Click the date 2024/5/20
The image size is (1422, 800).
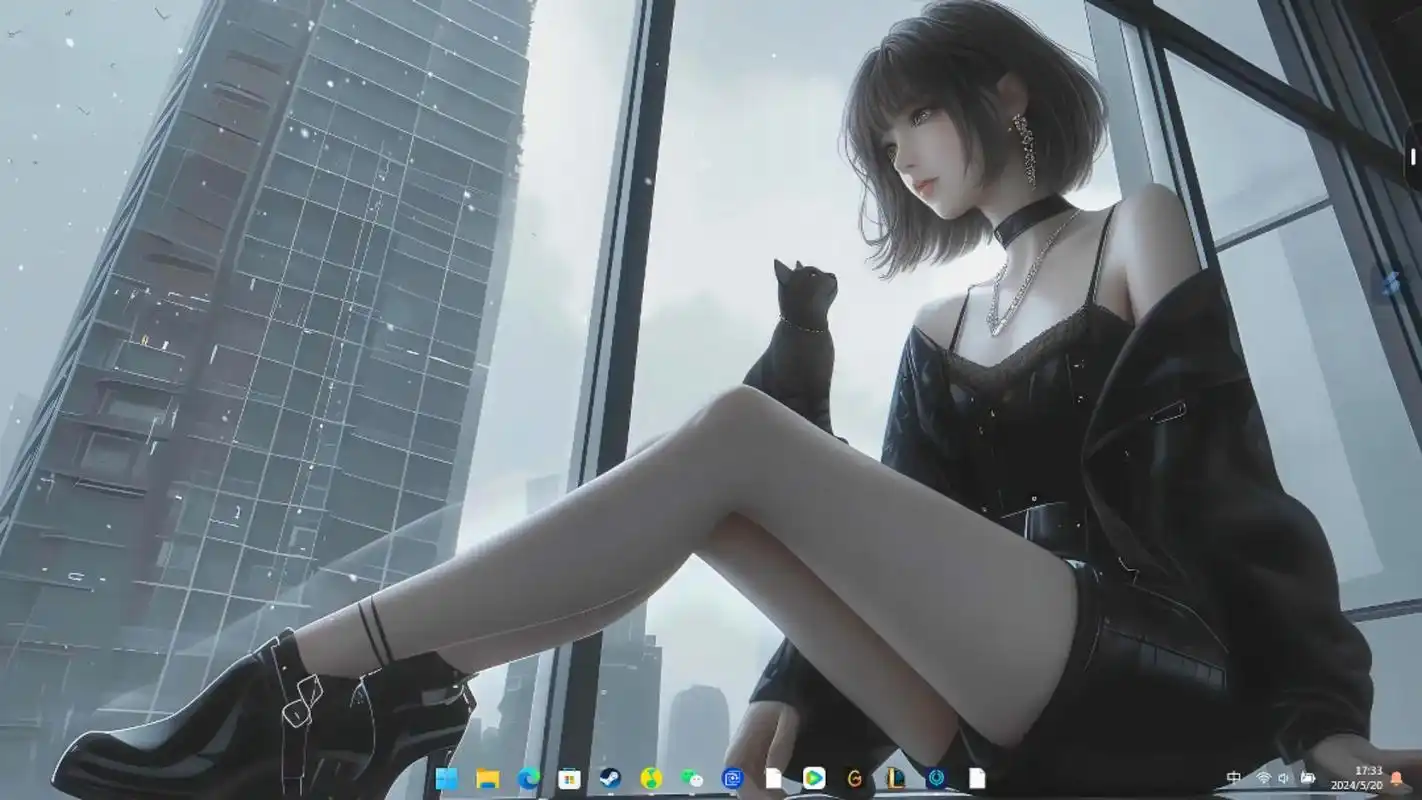coord(1356,786)
